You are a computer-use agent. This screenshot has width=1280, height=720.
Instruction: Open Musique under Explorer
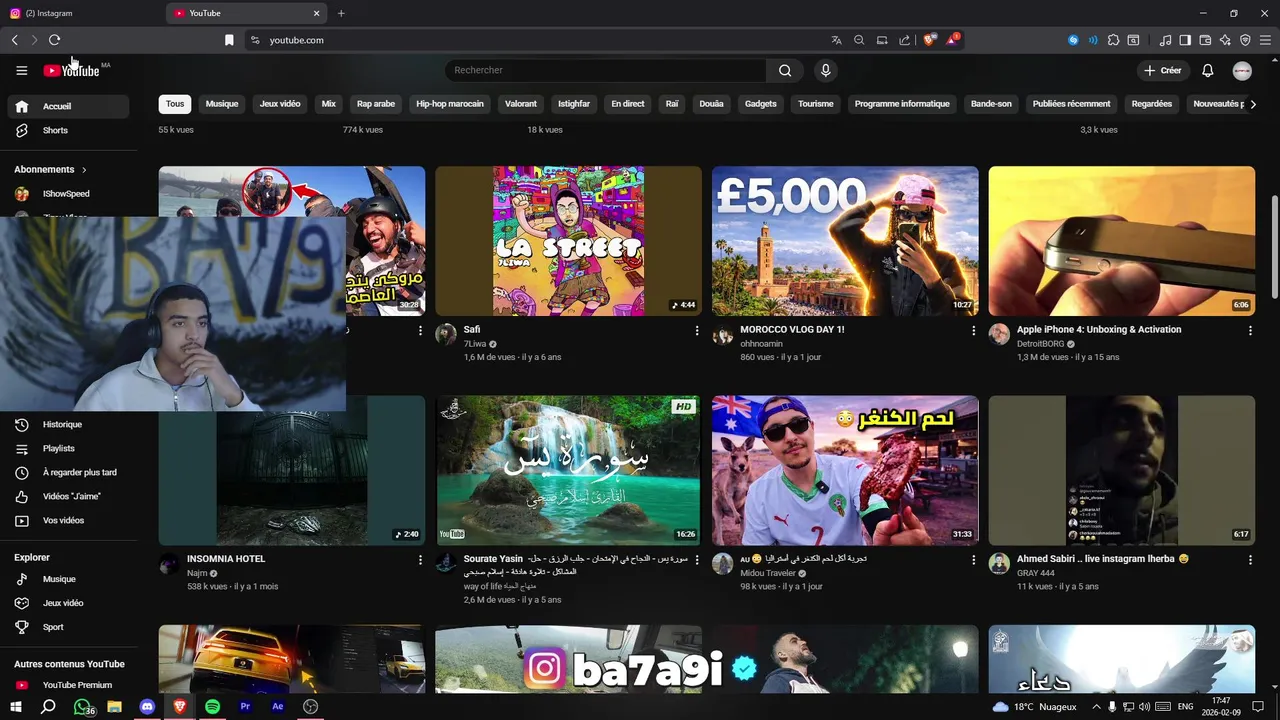(68, 579)
